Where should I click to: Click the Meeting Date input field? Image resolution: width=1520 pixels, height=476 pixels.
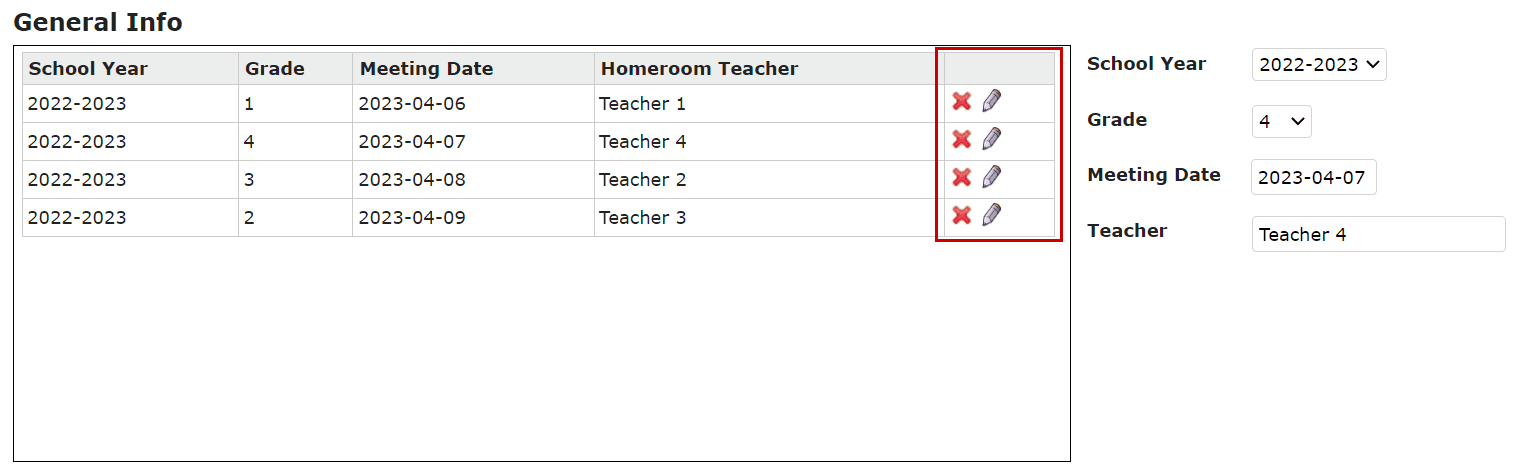point(1314,178)
